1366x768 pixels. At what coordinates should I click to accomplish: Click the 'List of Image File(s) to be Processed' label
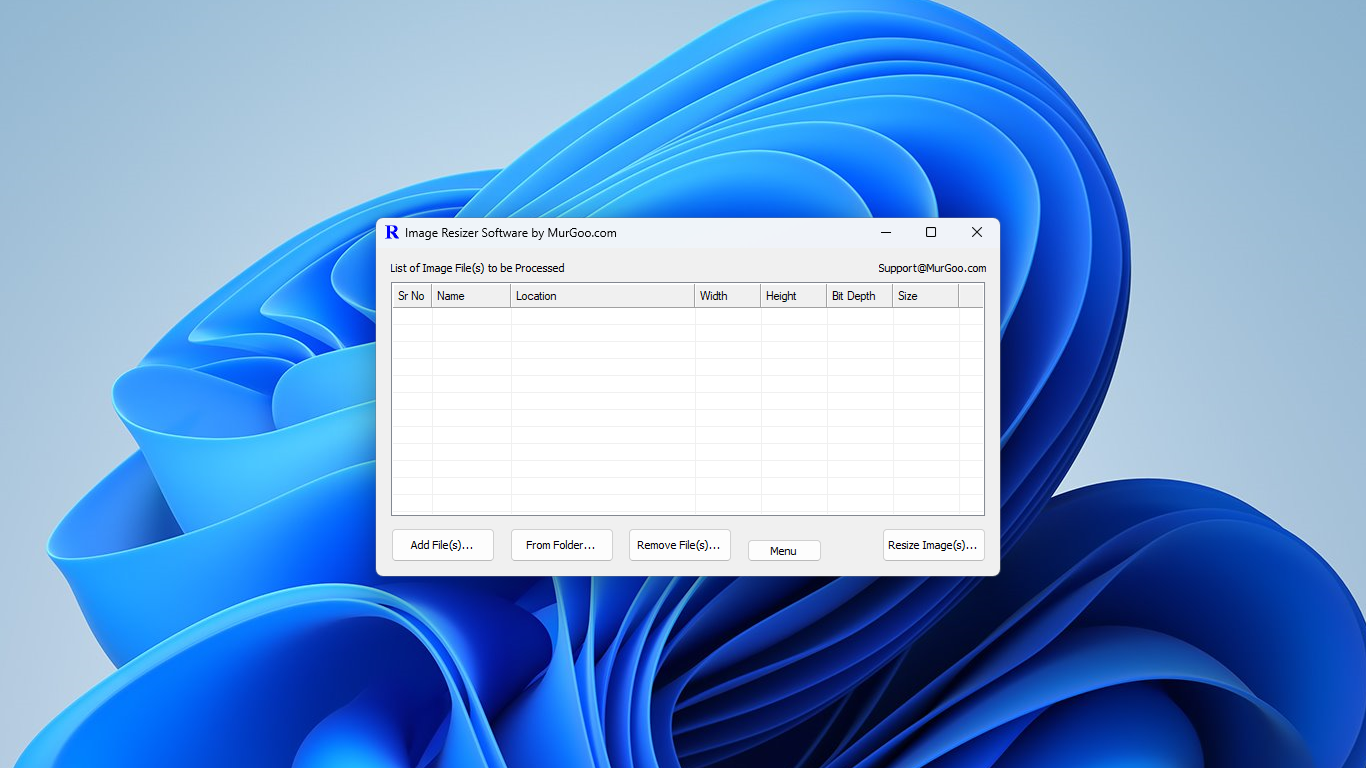click(x=478, y=268)
